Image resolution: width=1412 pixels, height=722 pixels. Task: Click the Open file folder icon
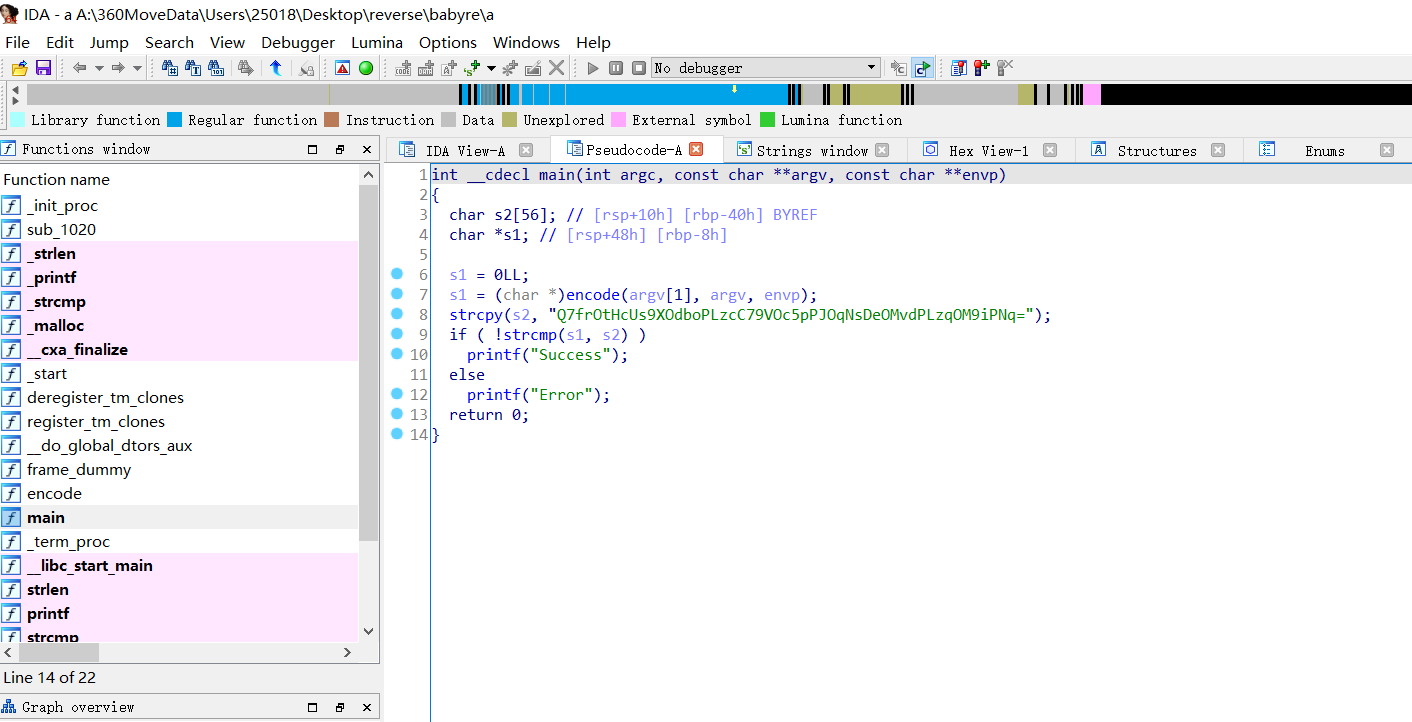tap(19, 68)
